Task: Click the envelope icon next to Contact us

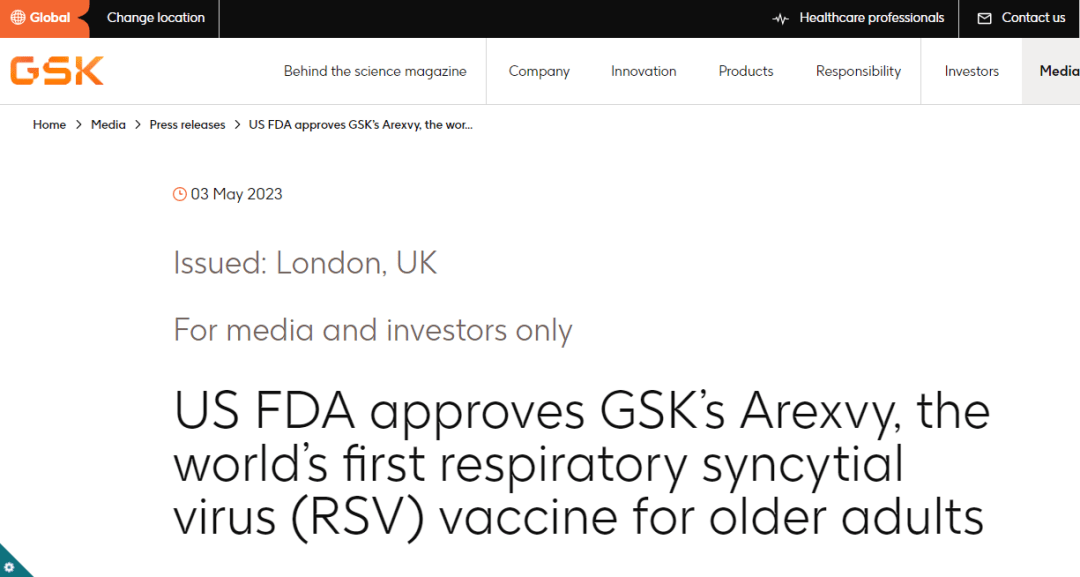Action: (986, 17)
